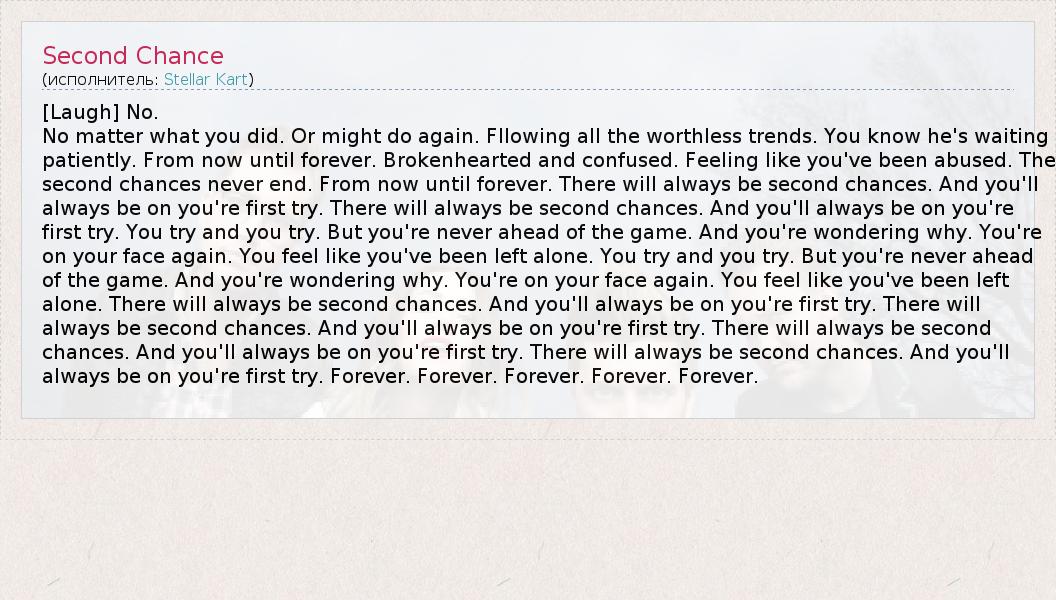Click the исполнитель label before the artist name

click(102, 79)
